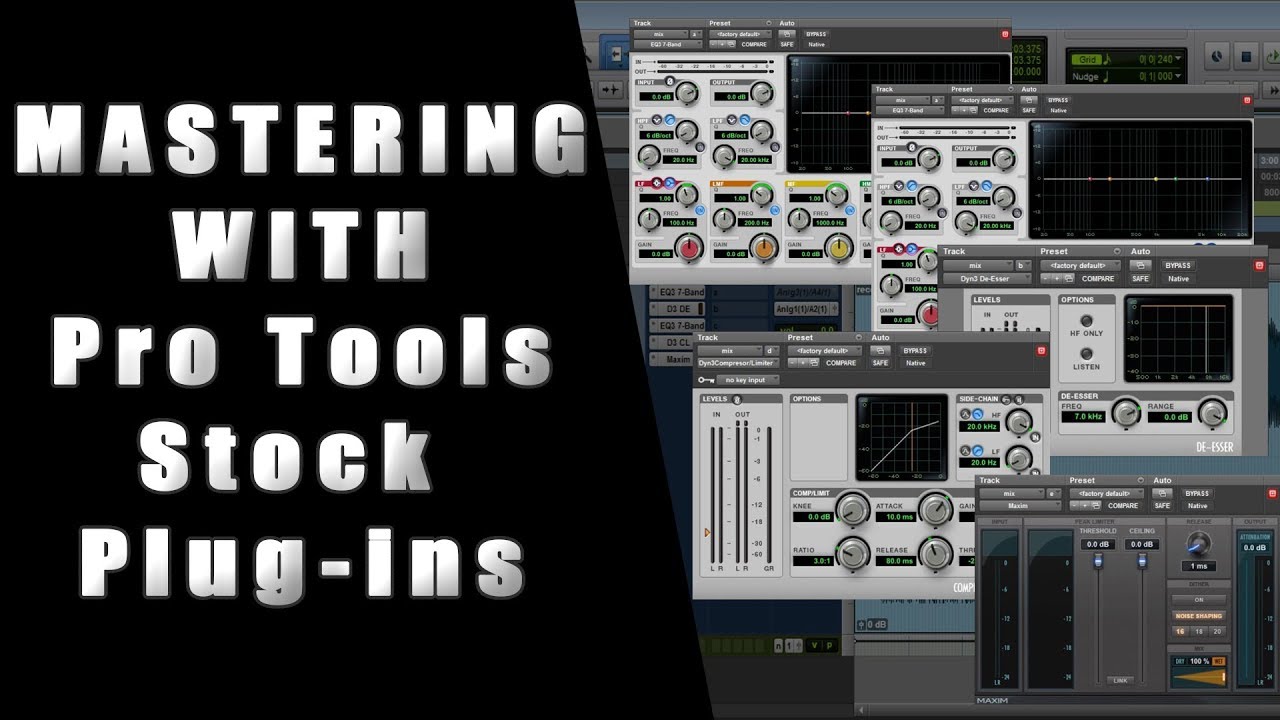Click the phase invert icon beside INPUT in the back EQ3
The image size is (1280, 720).
[x=670, y=82]
